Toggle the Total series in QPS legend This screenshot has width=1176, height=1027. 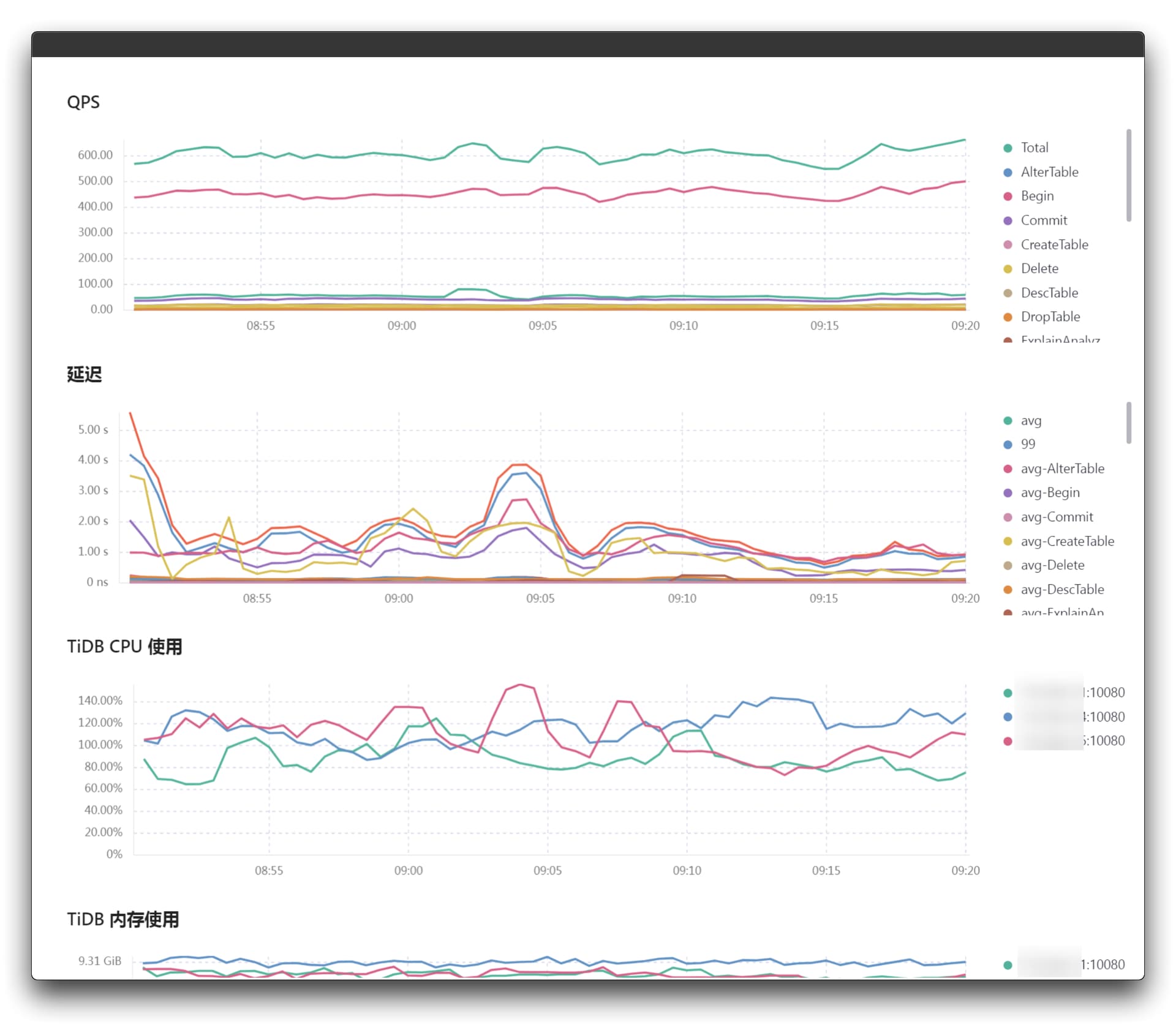pos(1034,148)
